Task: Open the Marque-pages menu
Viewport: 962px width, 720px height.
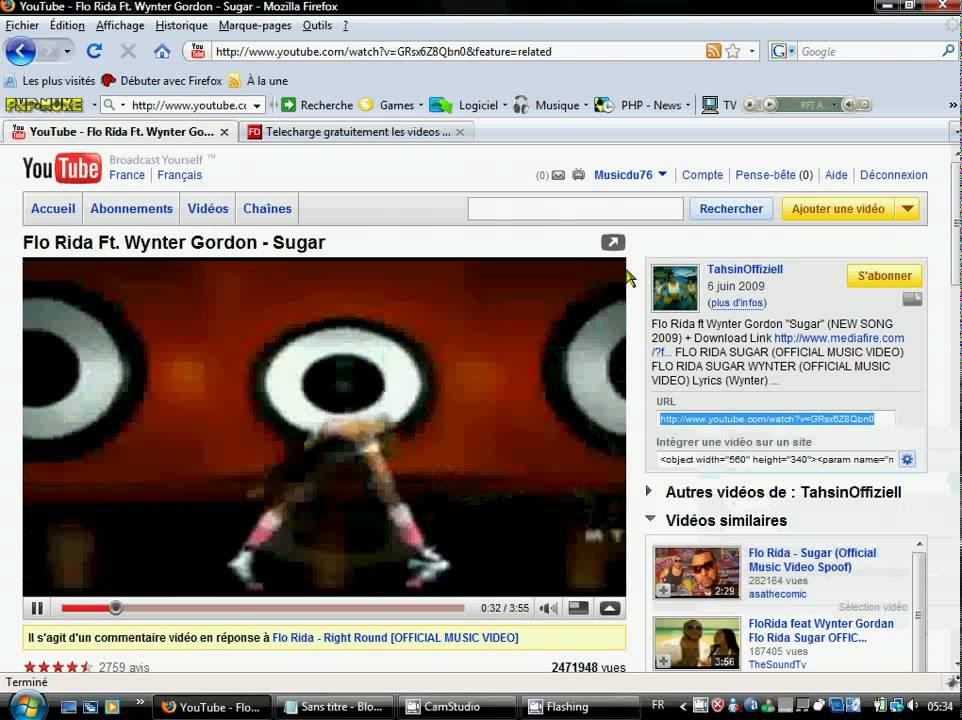Action: [x=255, y=25]
